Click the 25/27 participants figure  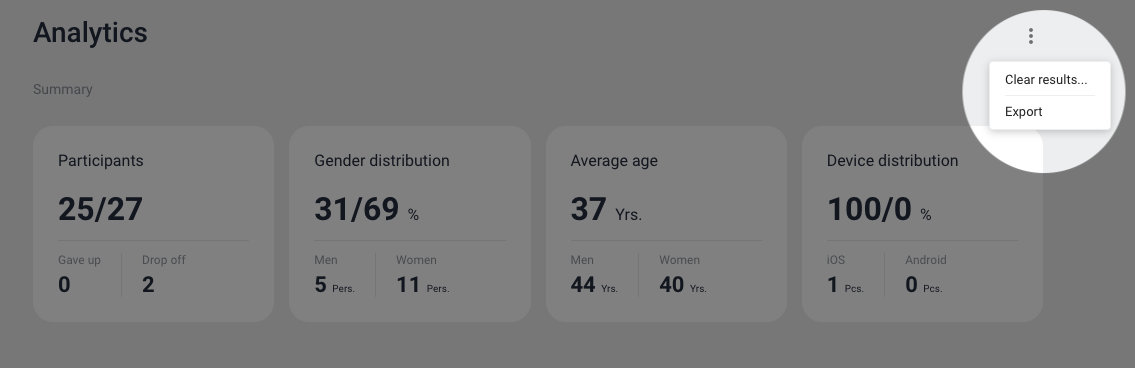[100, 209]
